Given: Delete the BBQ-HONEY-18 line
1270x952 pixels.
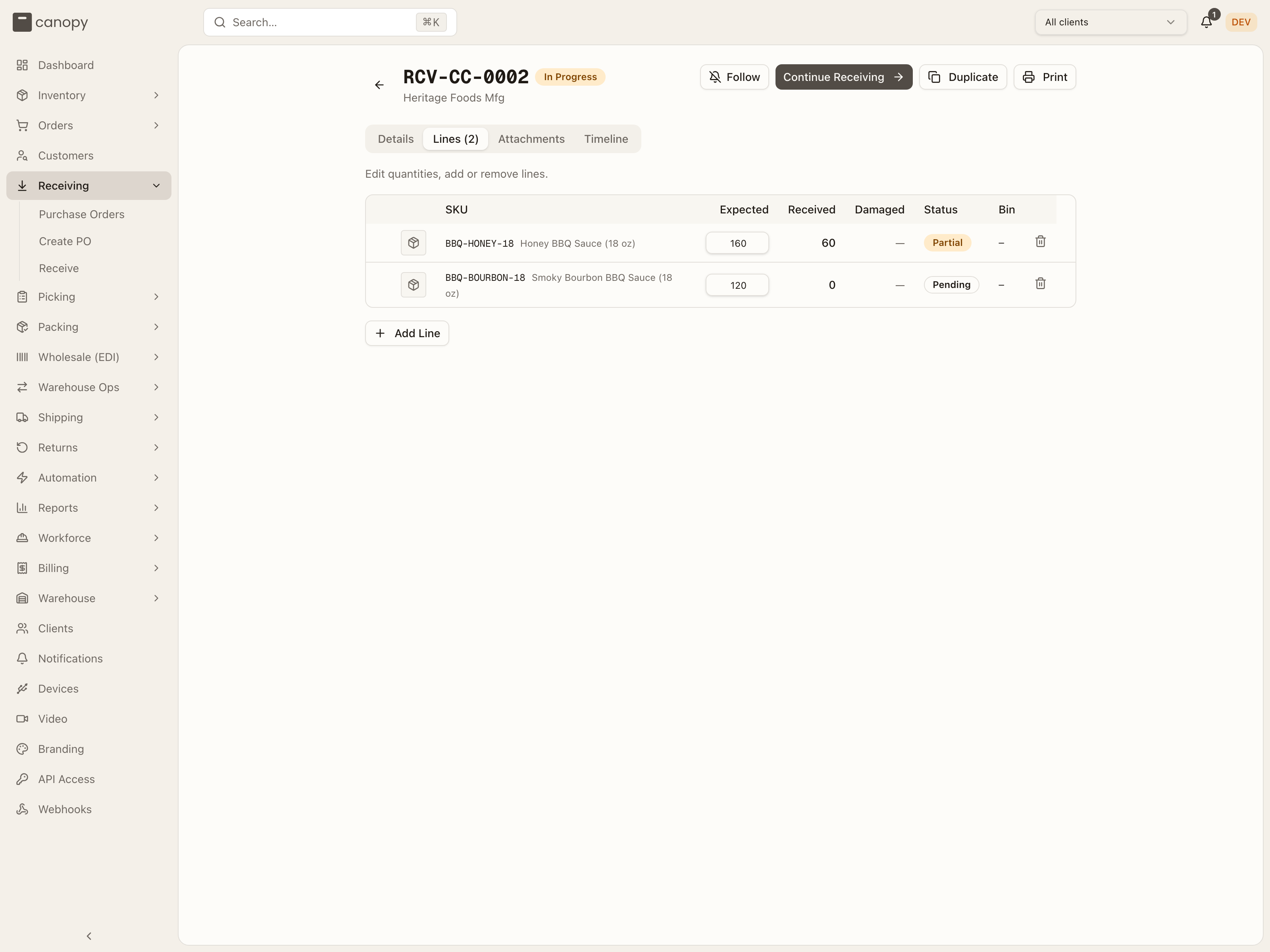Looking at the screenshot, I should coord(1040,242).
